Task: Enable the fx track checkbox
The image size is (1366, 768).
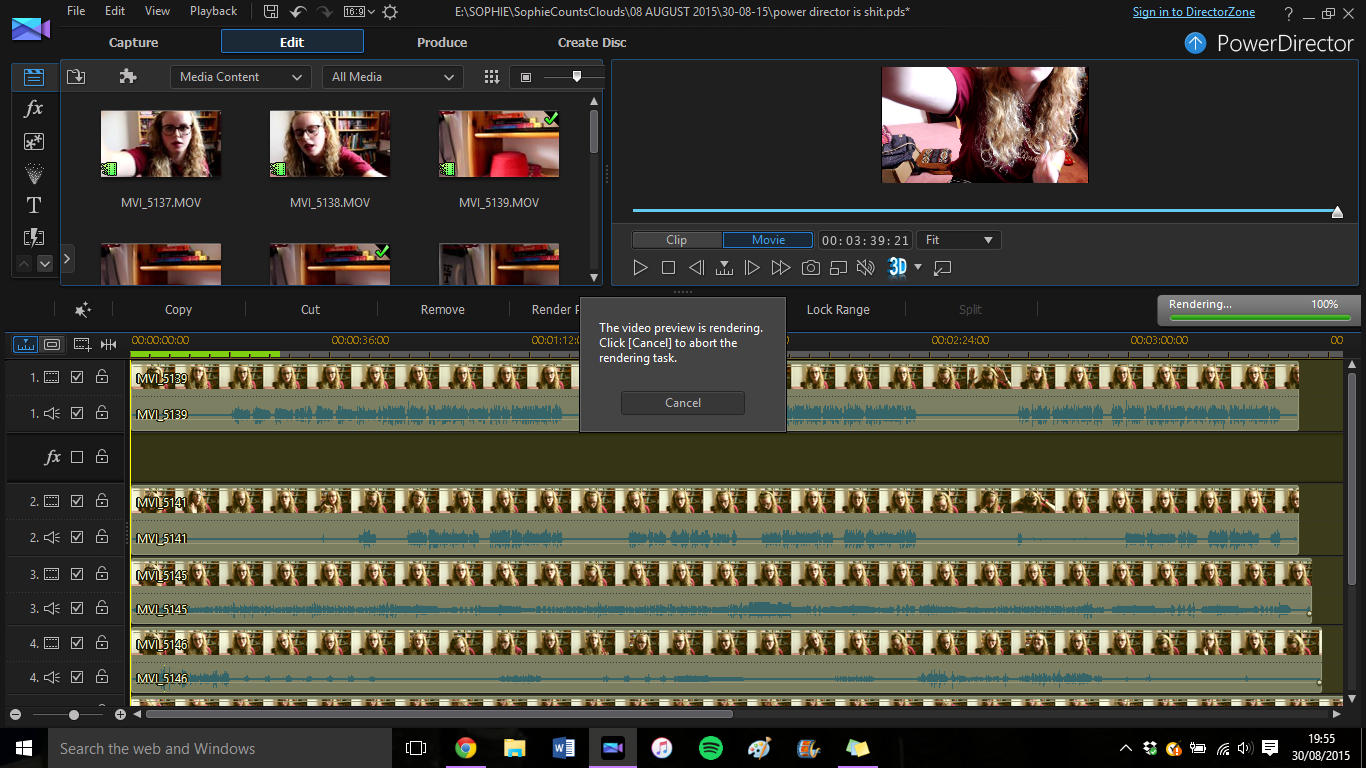Action: tap(77, 457)
